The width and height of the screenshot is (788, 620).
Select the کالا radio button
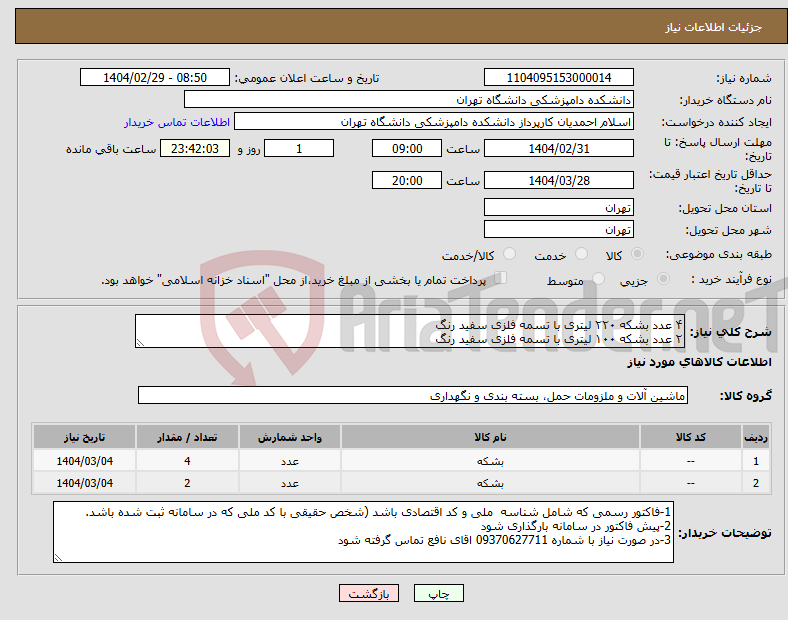pyautogui.click(x=637, y=254)
